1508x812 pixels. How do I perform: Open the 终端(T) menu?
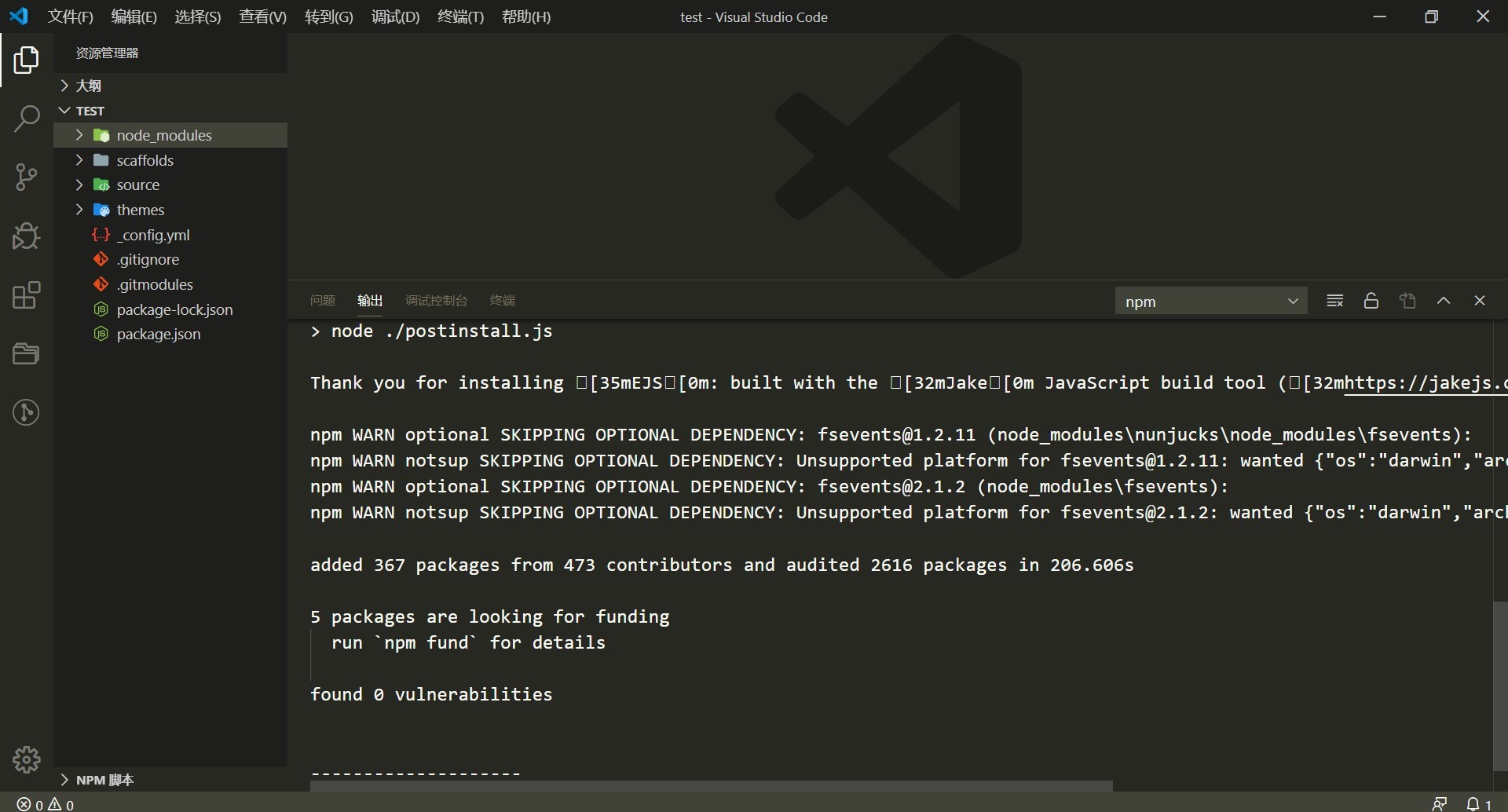pos(461,16)
